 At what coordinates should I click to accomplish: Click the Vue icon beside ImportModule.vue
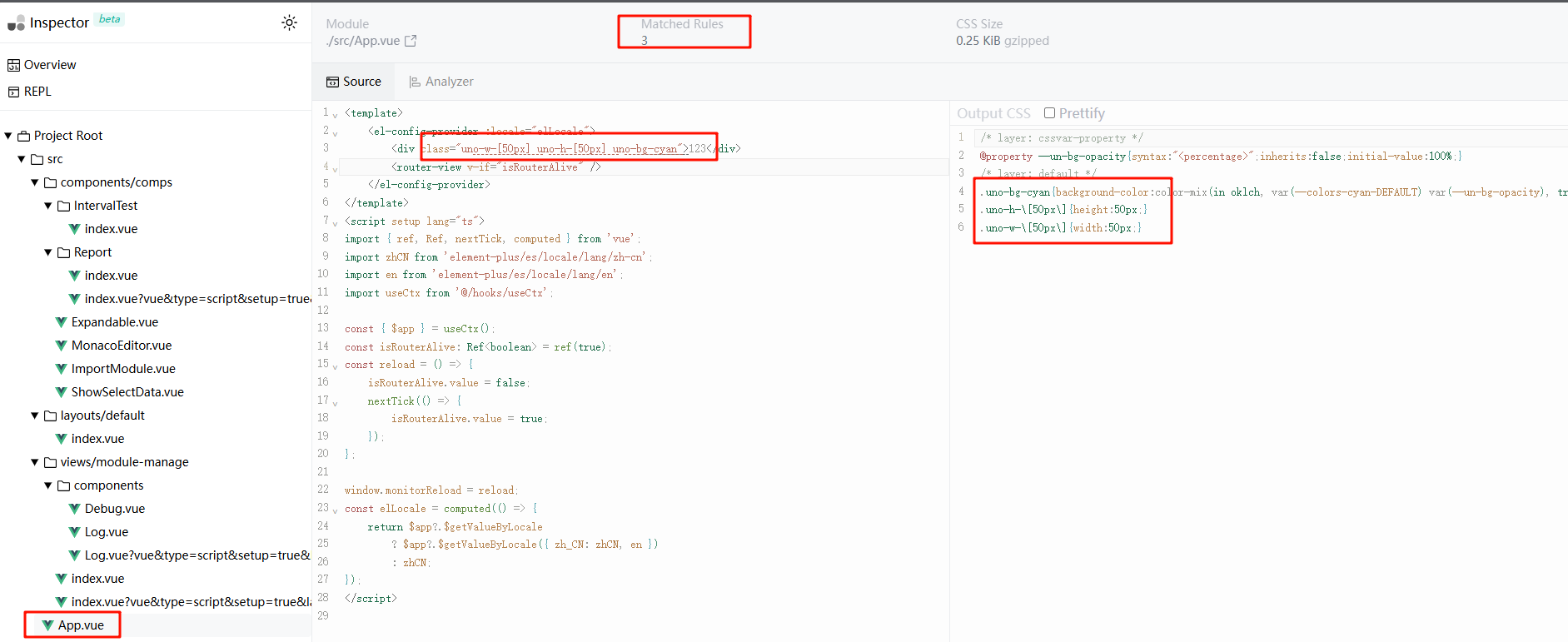[61, 369]
